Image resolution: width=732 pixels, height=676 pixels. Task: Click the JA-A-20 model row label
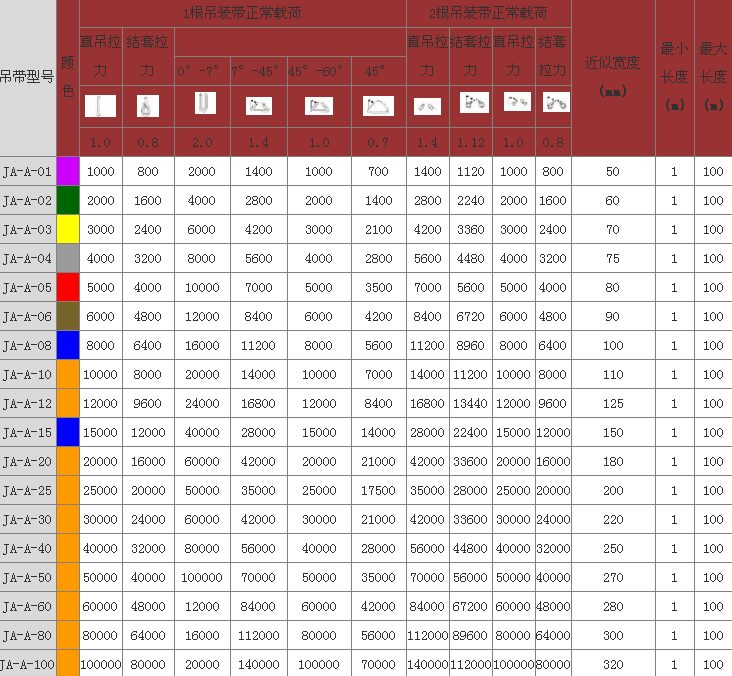(27, 461)
